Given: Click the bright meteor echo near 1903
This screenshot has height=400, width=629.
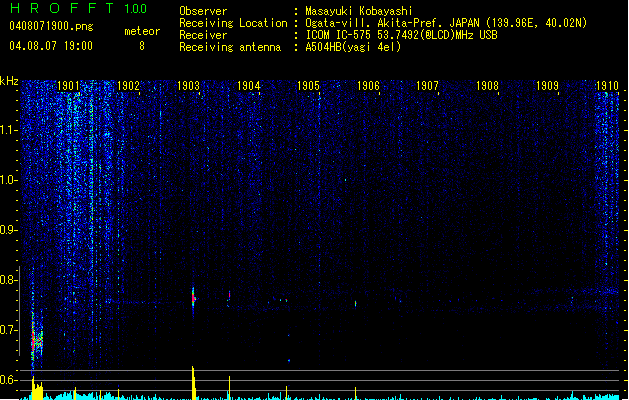Looking at the screenshot, I should pos(193,297).
